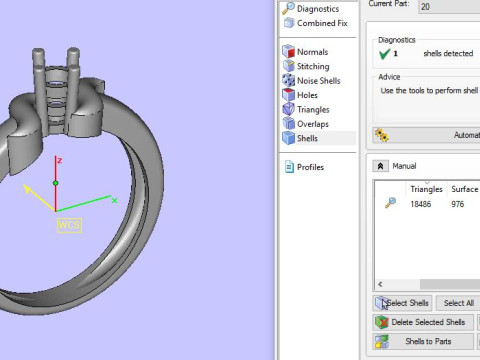
Task: Click the green origin point on Z axis
Action: pos(56,183)
